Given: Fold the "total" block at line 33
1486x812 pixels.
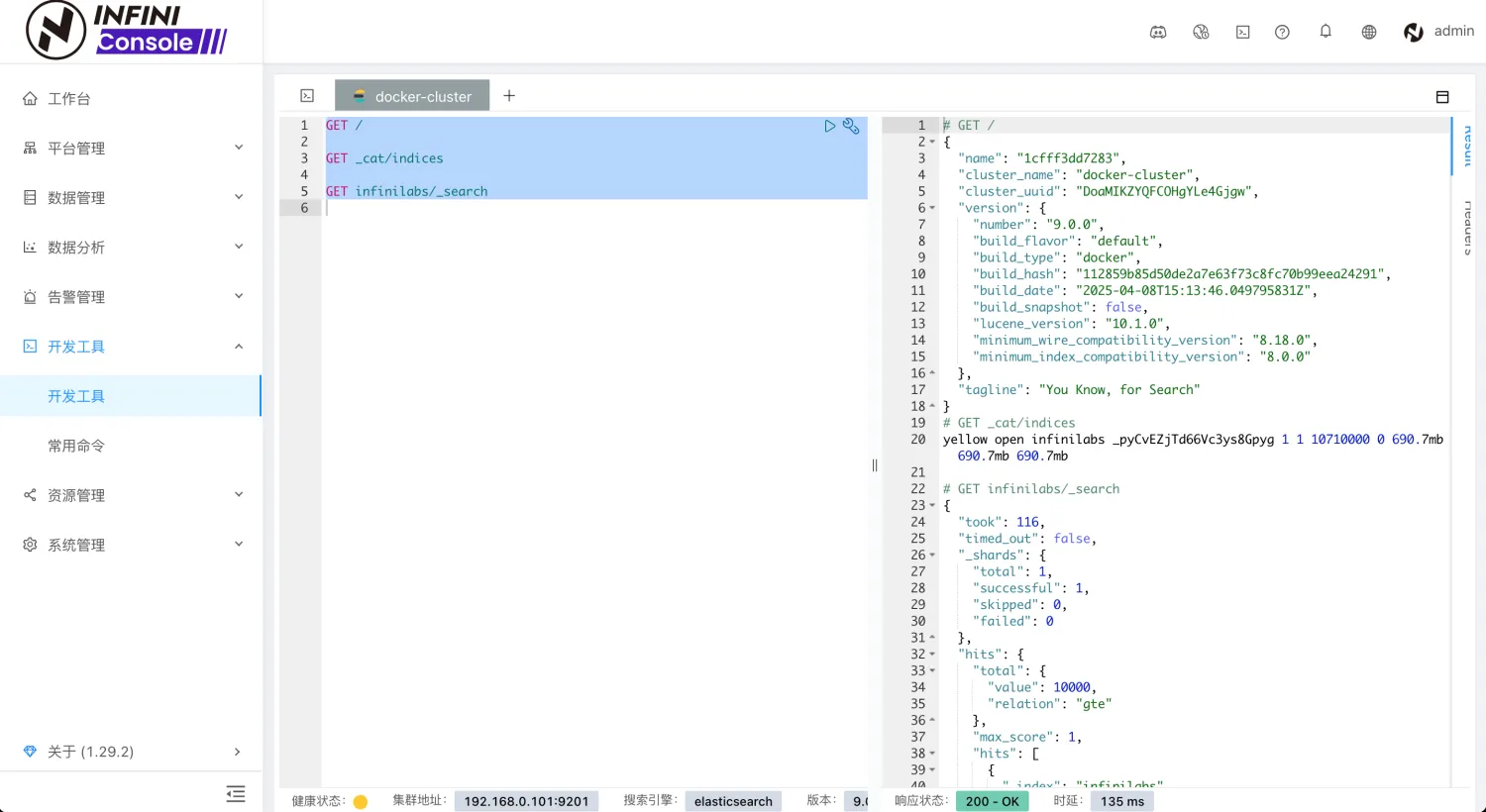Looking at the screenshot, I should point(932,670).
